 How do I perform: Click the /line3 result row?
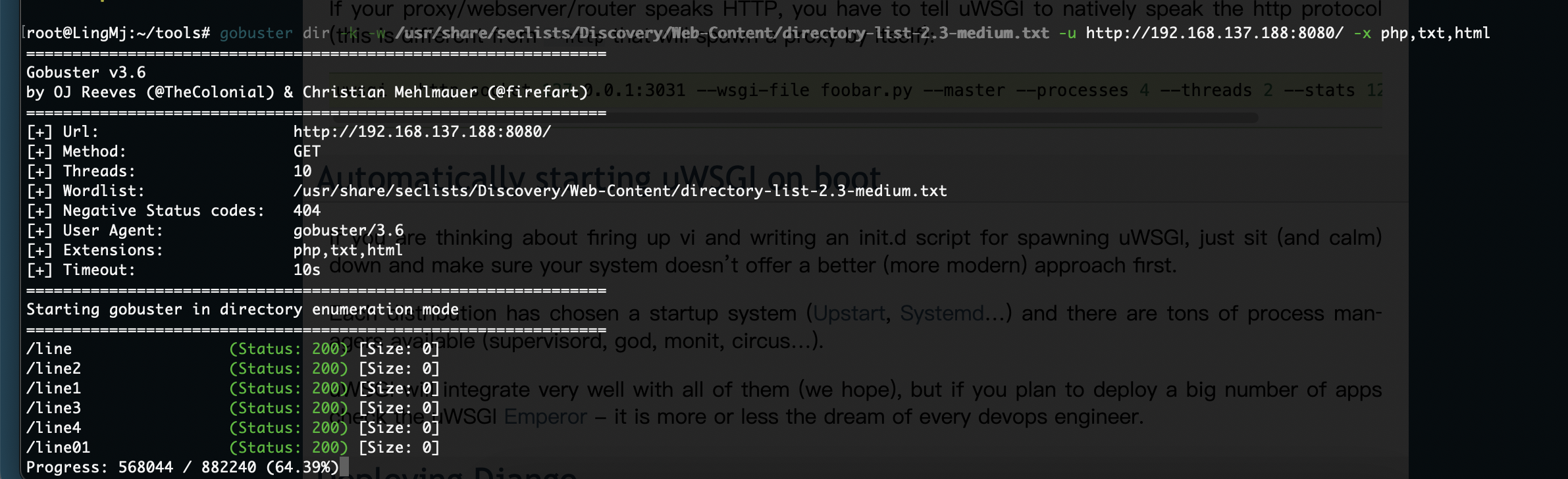tap(233, 408)
